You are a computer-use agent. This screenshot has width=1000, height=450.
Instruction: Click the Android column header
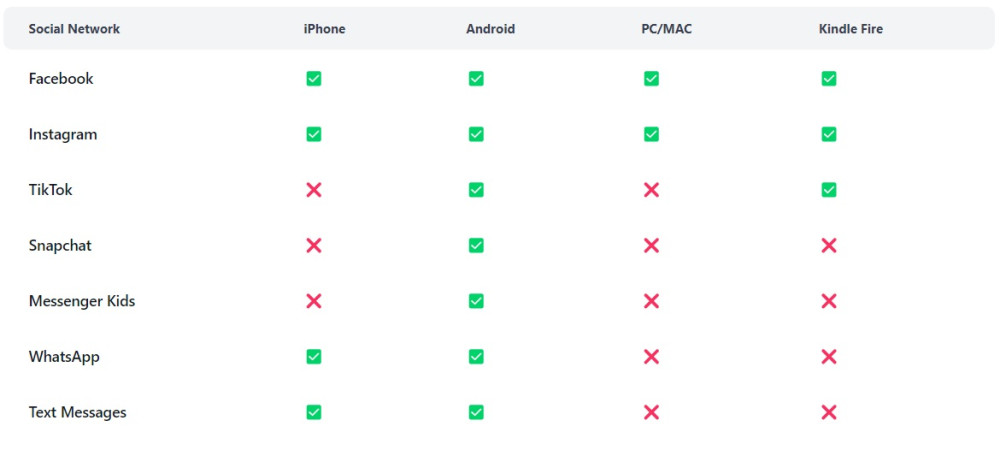(490, 29)
